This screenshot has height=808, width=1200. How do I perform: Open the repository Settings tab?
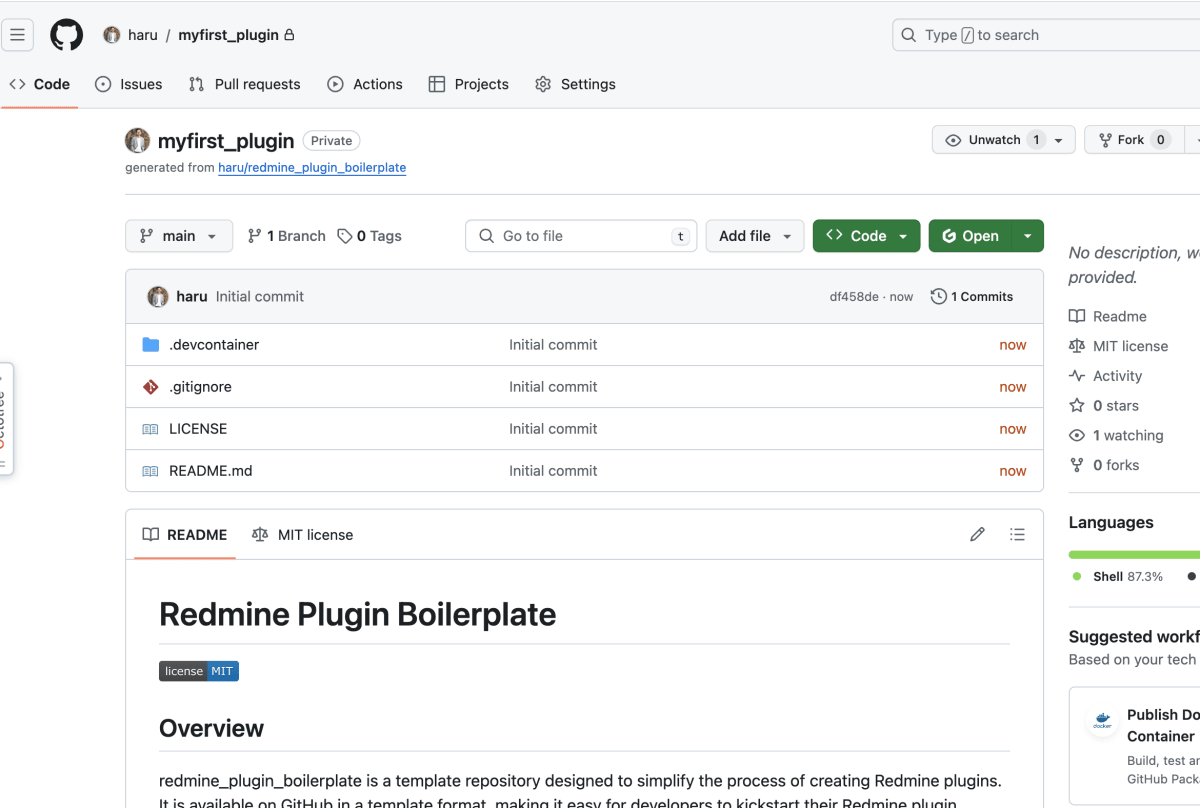[575, 84]
